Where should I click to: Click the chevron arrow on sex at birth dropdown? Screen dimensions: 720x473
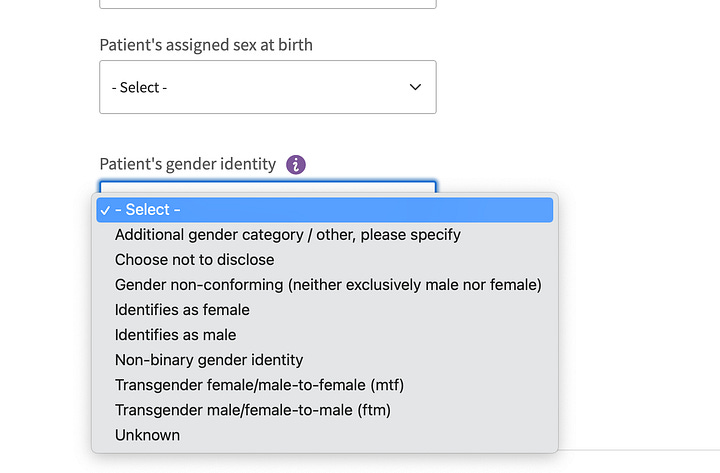416,87
